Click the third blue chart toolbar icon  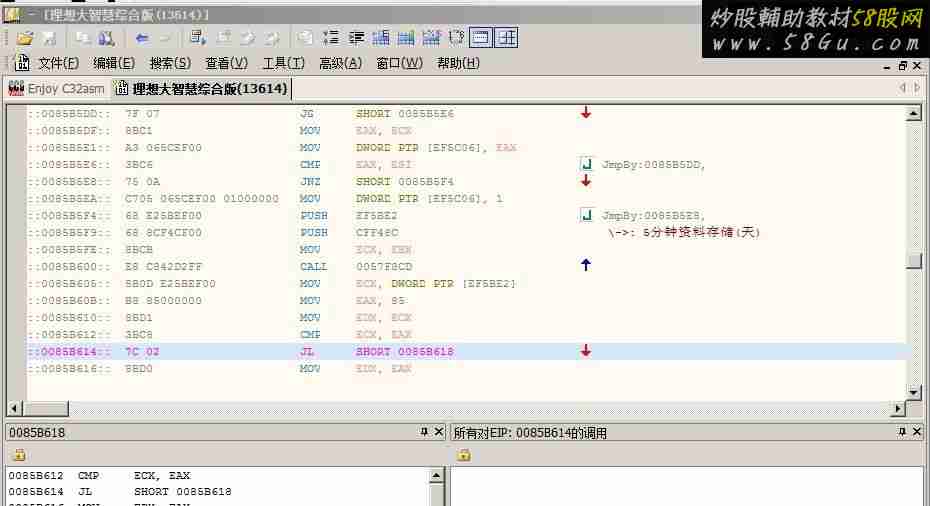click(431, 38)
